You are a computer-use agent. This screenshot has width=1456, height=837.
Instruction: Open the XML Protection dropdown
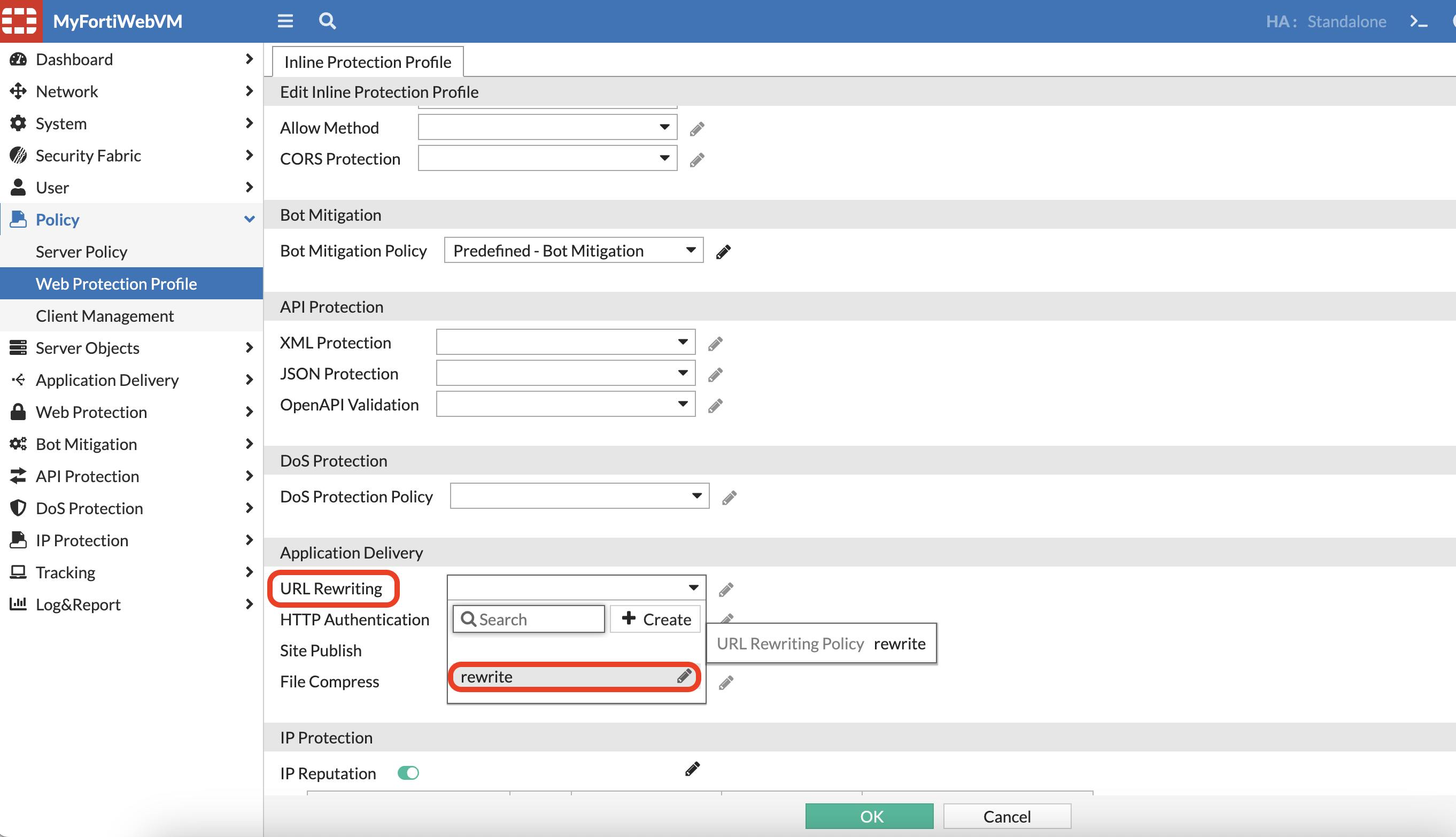coord(566,342)
